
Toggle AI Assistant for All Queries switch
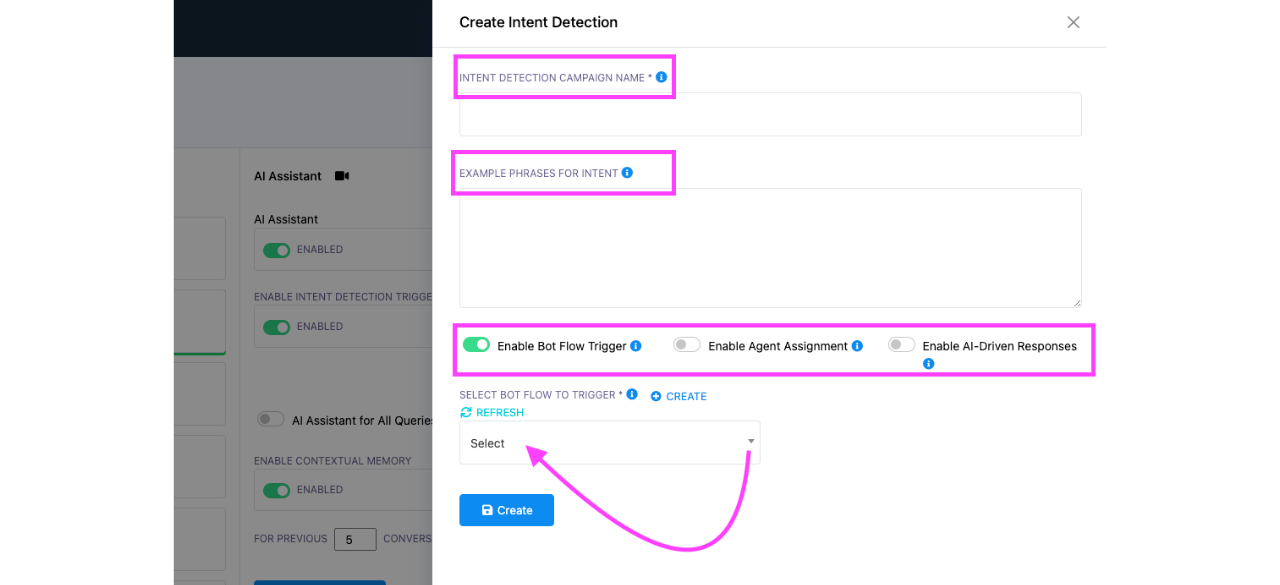tap(271, 420)
